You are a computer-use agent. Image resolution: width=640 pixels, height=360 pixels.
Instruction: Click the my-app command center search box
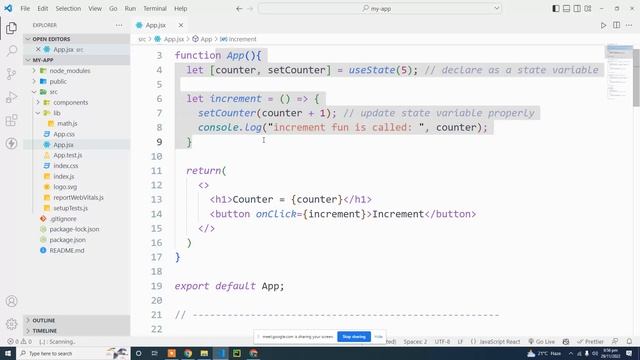click(x=380, y=8)
